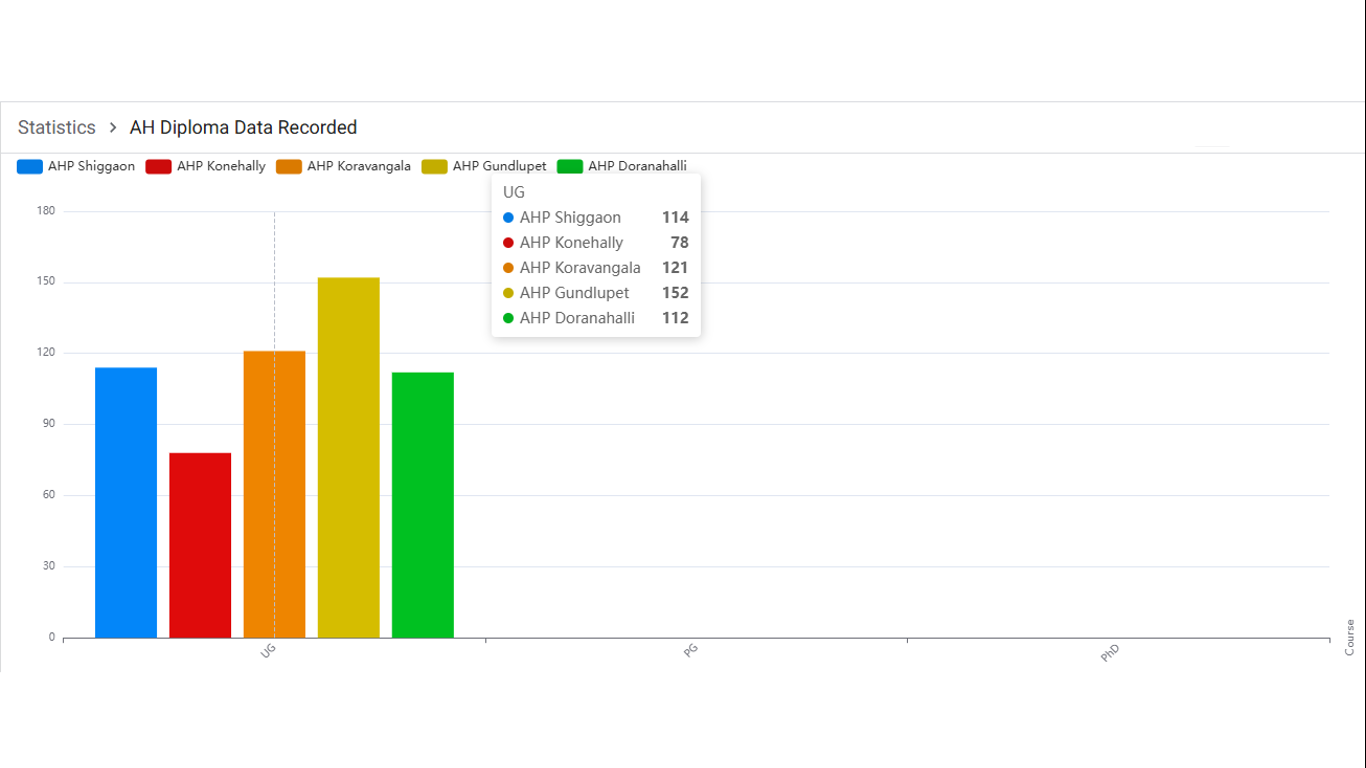The width and height of the screenshot is (1366, 768).
Task: Click the PG category axis label
Action: point(690,651)
